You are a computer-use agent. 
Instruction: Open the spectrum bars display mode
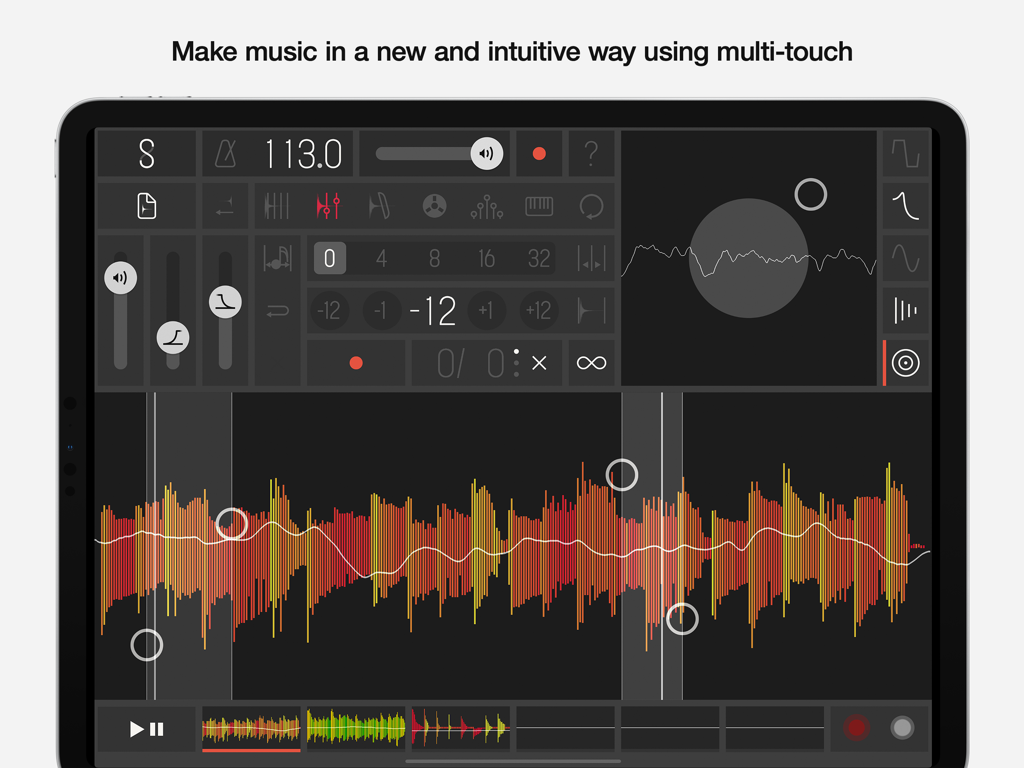click(906, 310)
